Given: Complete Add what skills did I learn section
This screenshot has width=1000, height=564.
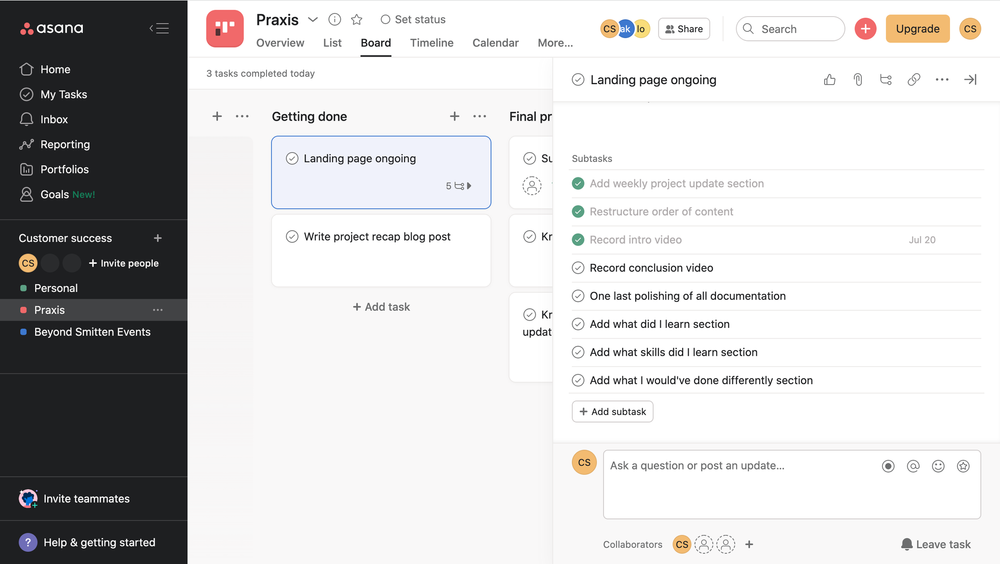Looking at the screenshot, I should tap(578, 352).
